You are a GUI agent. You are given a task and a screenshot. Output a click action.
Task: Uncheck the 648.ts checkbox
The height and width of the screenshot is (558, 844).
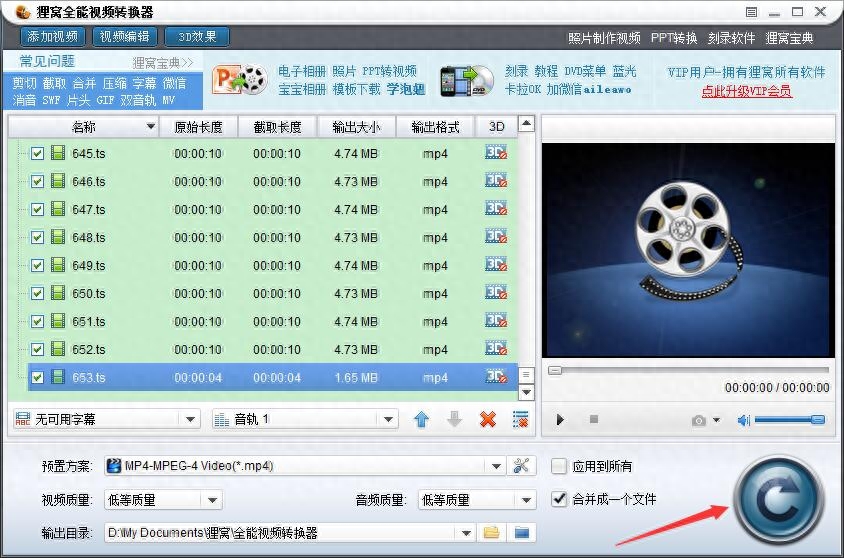(37, 237)
